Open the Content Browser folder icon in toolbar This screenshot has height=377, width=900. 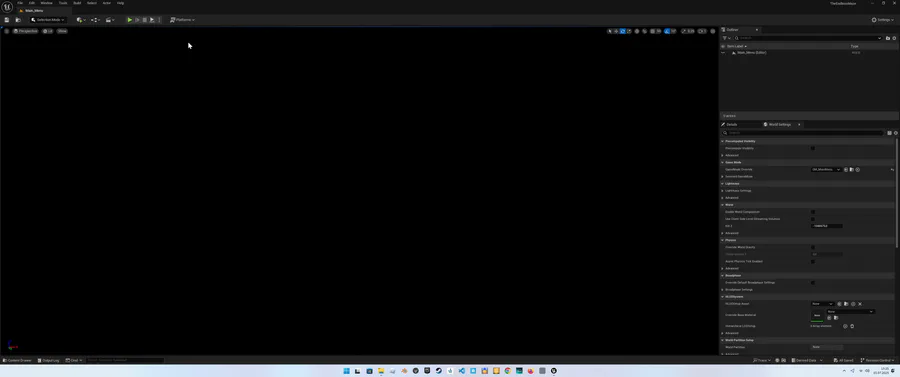click(x=18, y=20)
